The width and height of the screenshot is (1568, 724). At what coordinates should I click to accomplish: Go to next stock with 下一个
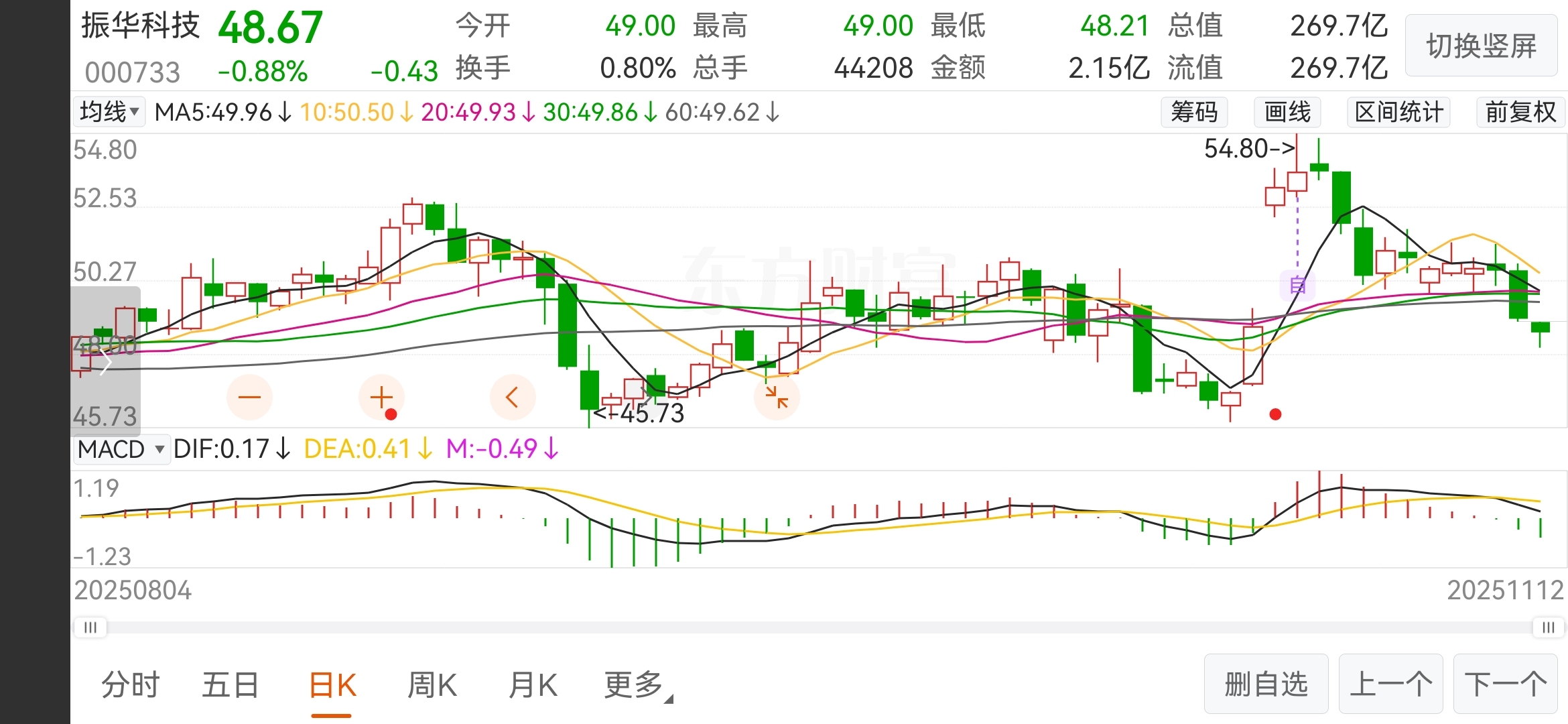[x=1505, y=684]
